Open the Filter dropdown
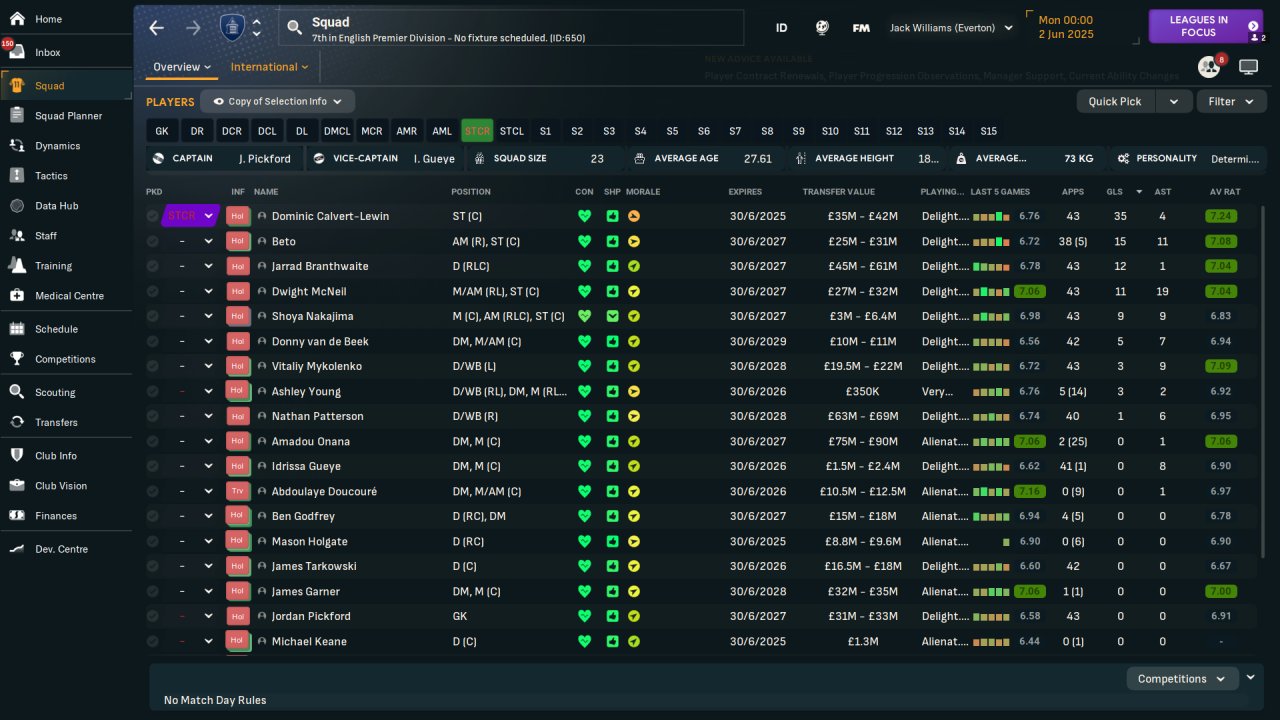The image size is (1280, 720). coord(1229,101)
